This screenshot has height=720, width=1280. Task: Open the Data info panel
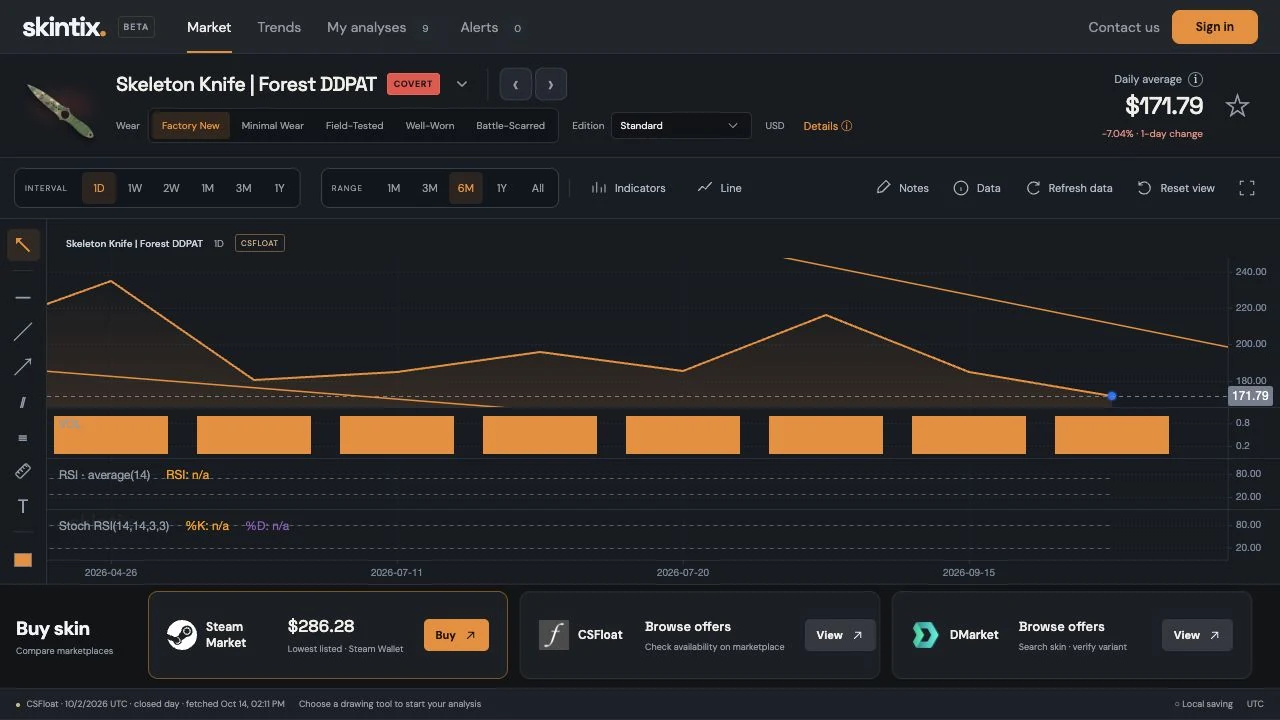[x=977, y=188]
